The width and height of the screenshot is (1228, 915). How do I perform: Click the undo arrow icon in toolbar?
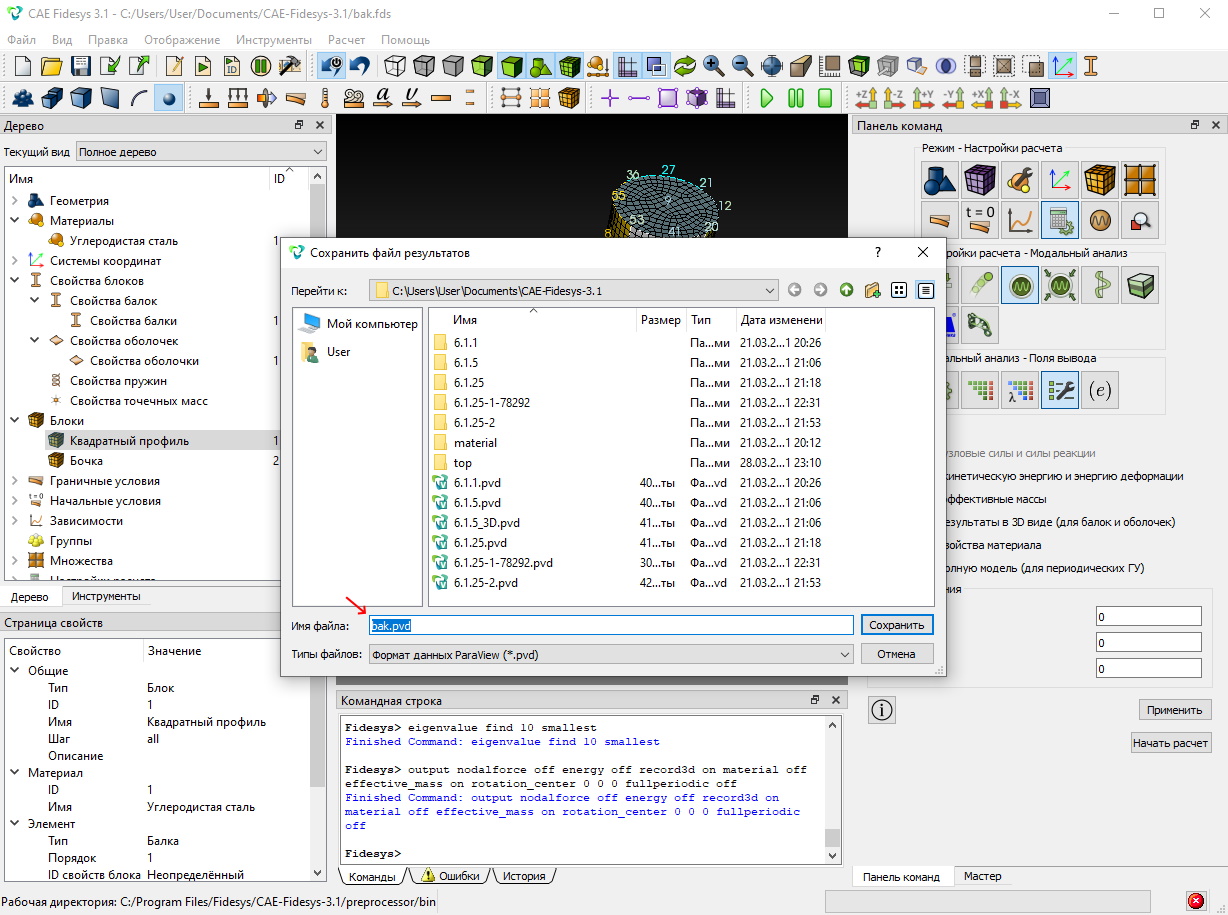pyautogui.click(x=359, y=66)
